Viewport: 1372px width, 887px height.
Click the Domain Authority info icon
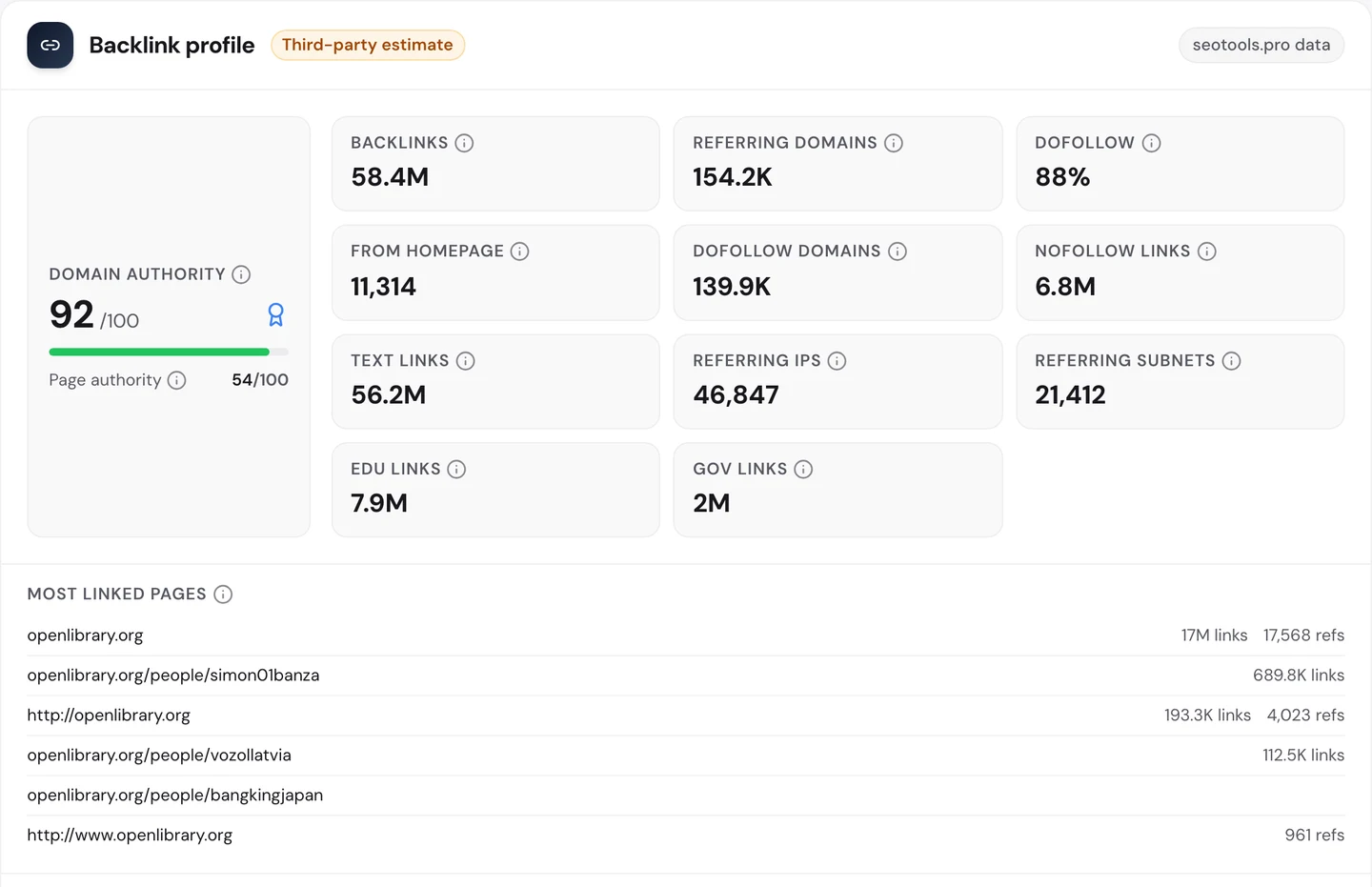point(242,274)
